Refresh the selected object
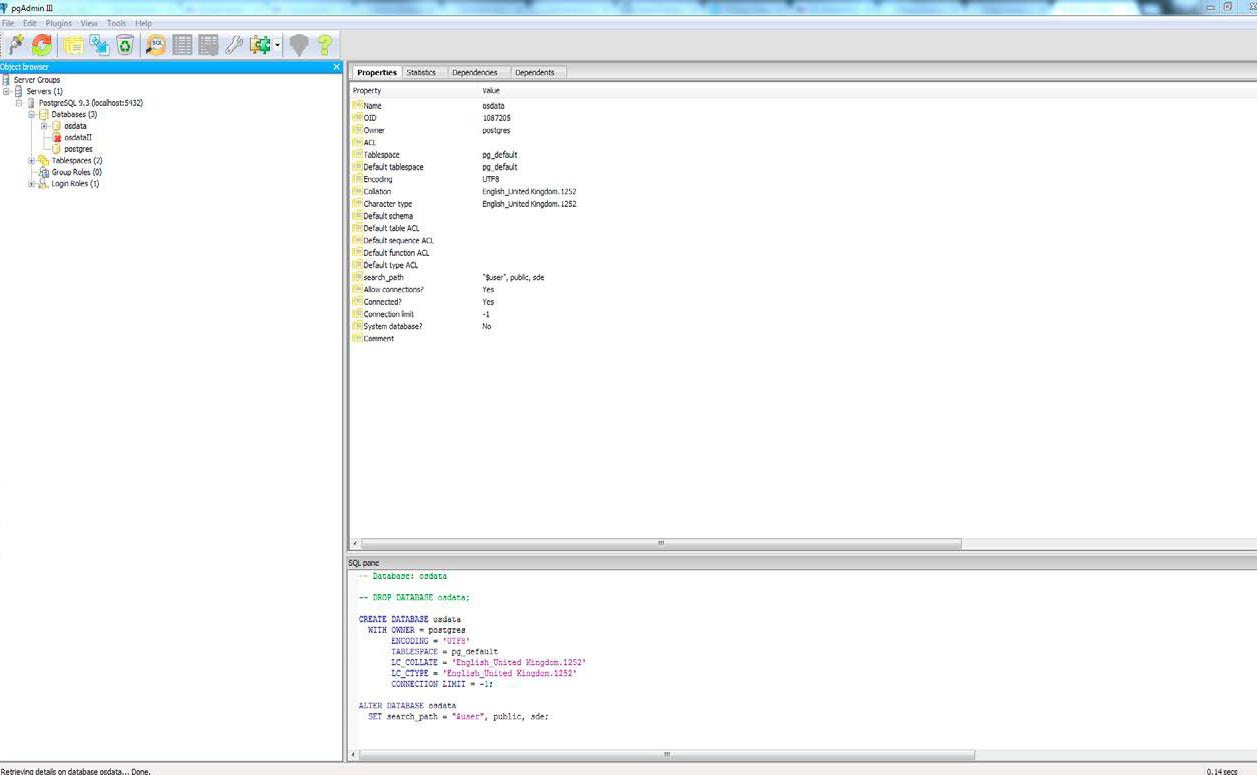 tap(41, 45)
